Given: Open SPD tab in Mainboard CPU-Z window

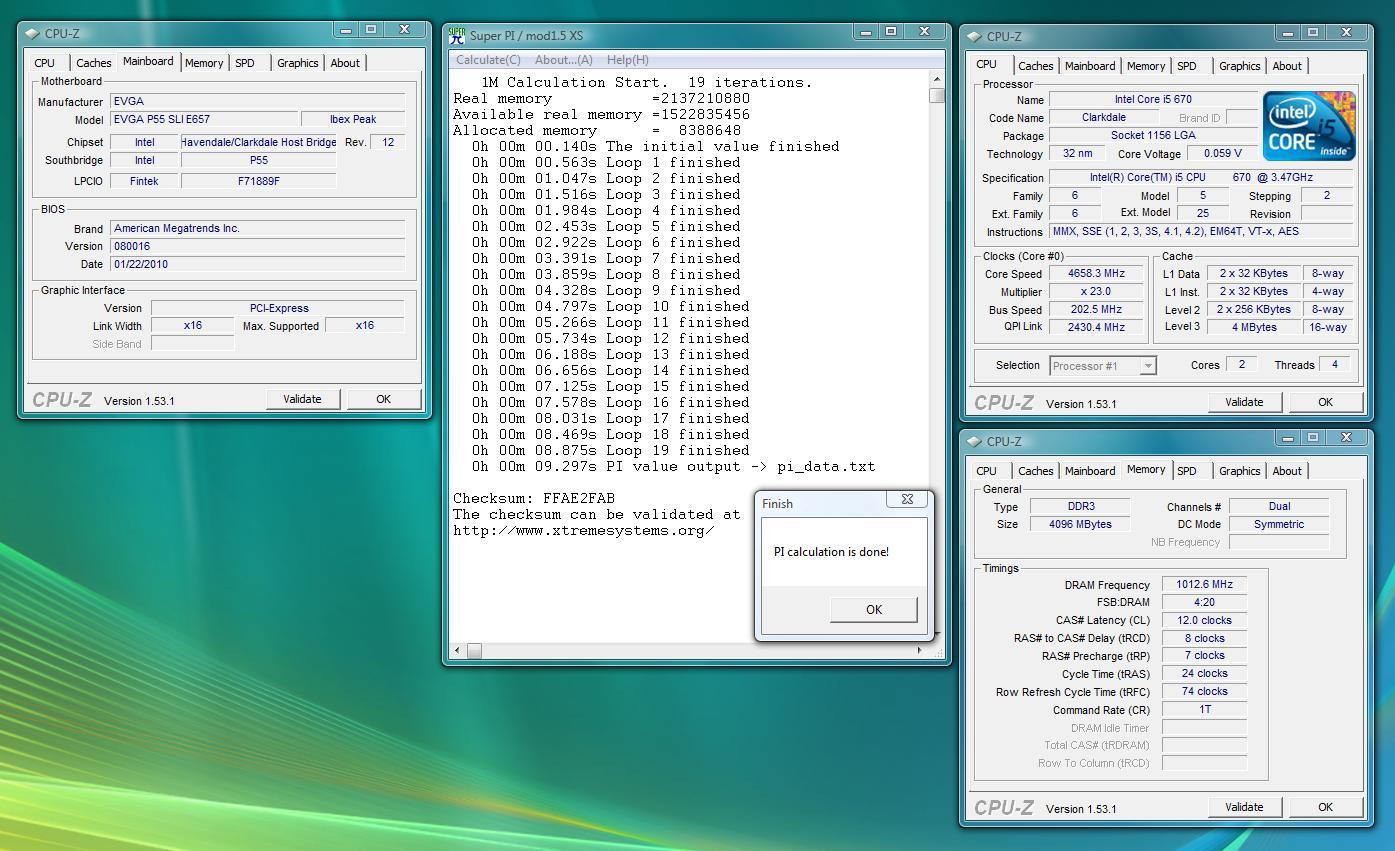Looking at the screenshot, I should click(x=245, y=63).
